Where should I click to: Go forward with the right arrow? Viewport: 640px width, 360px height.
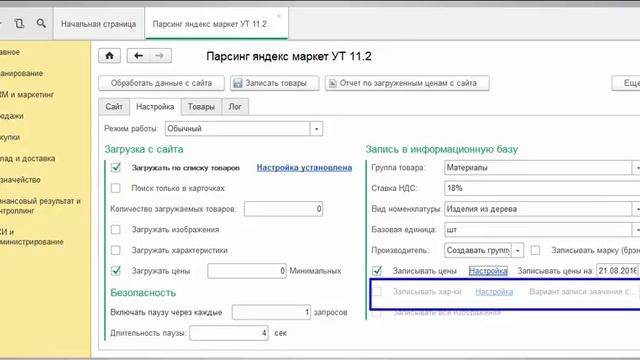160,56
